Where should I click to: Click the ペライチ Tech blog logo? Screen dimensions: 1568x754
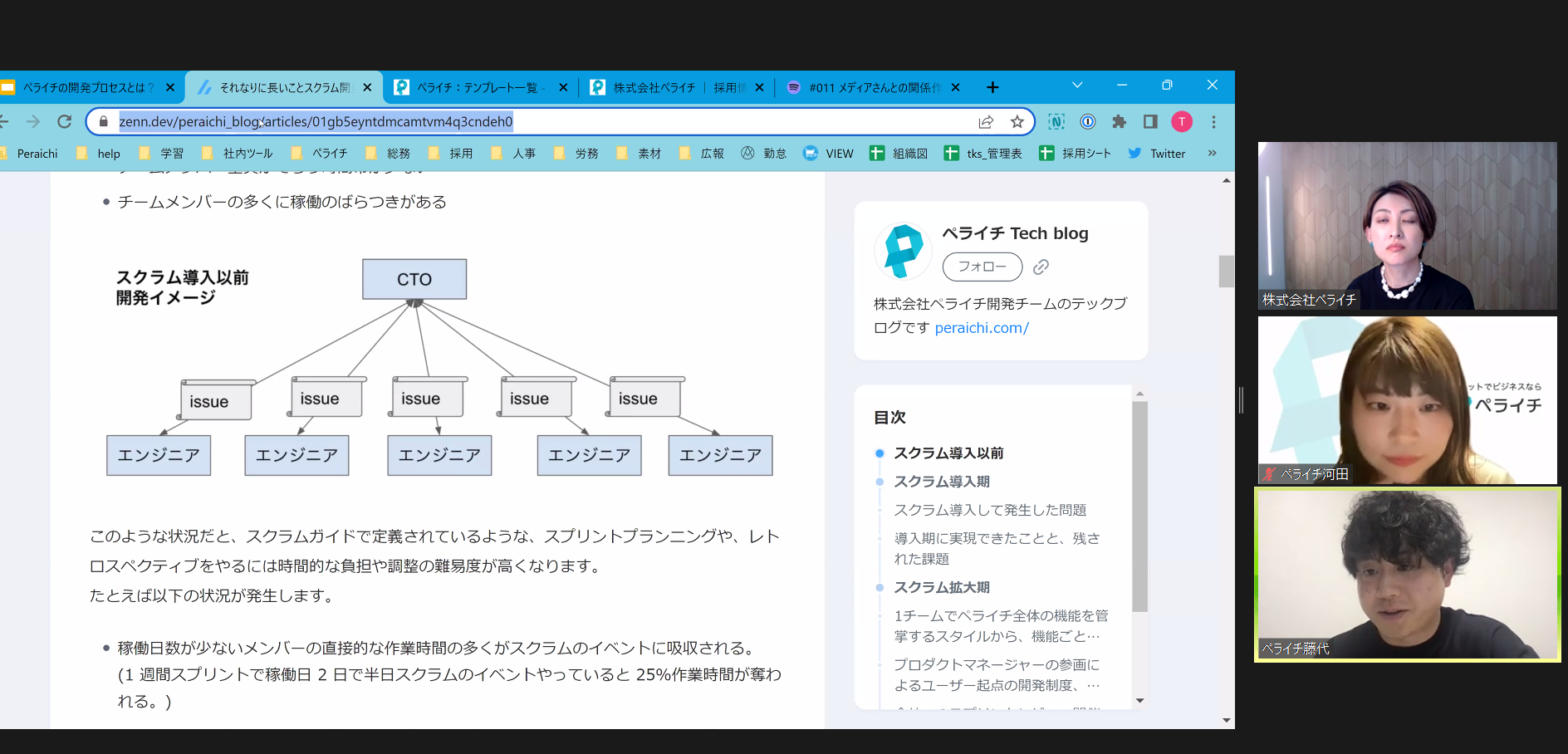tap(903, 251)
